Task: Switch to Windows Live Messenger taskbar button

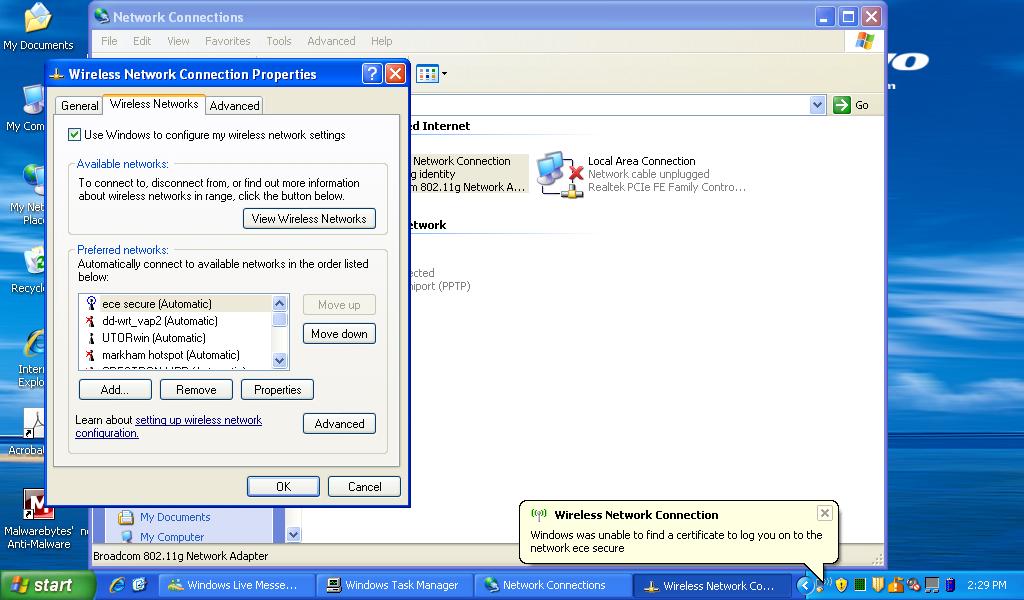Action: tap(235, 585)
